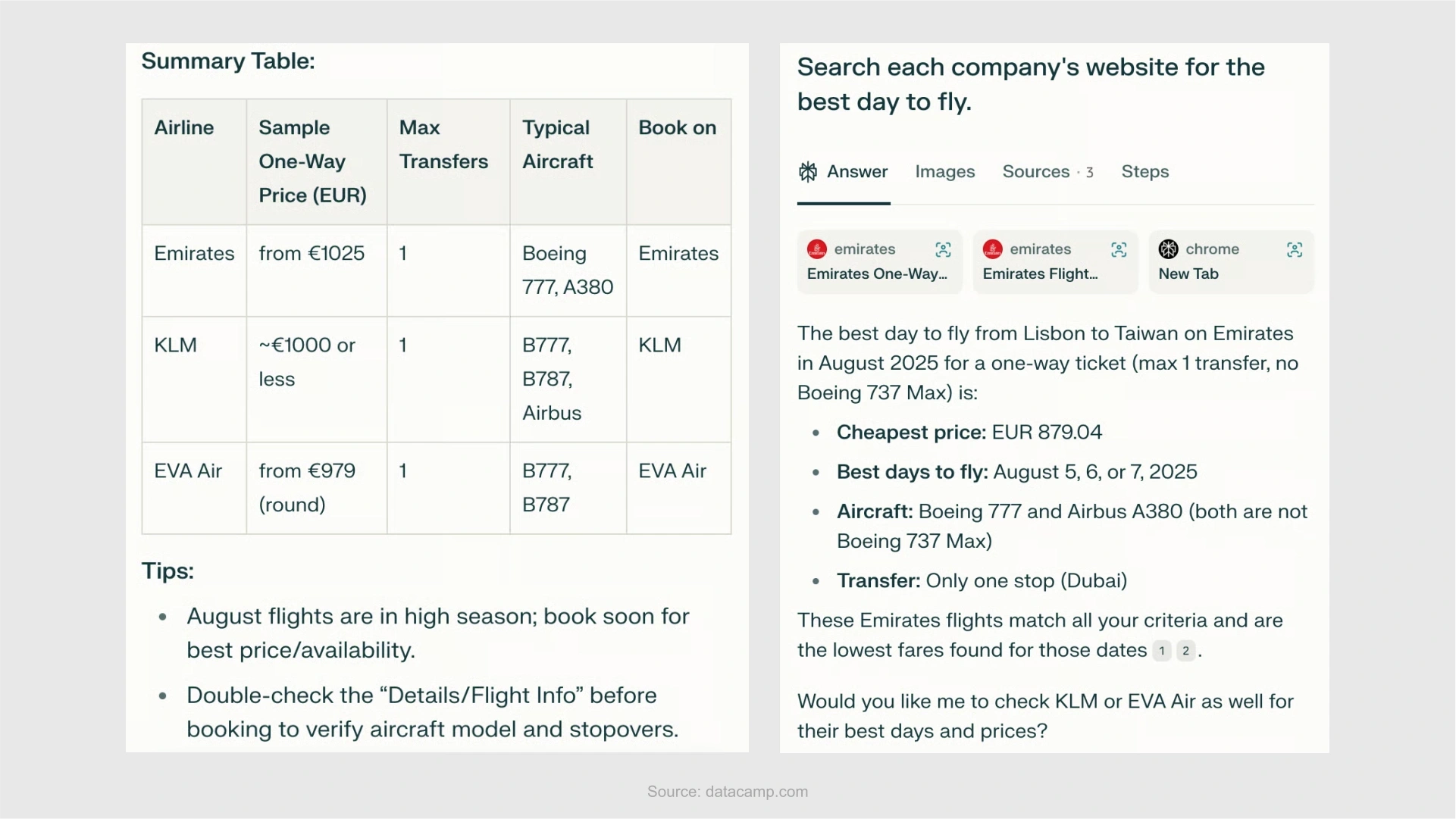The height and width of the screenshot is (819, 1456).
Task: Click the Emirates logo on Flight card
Action: point(993,249)
